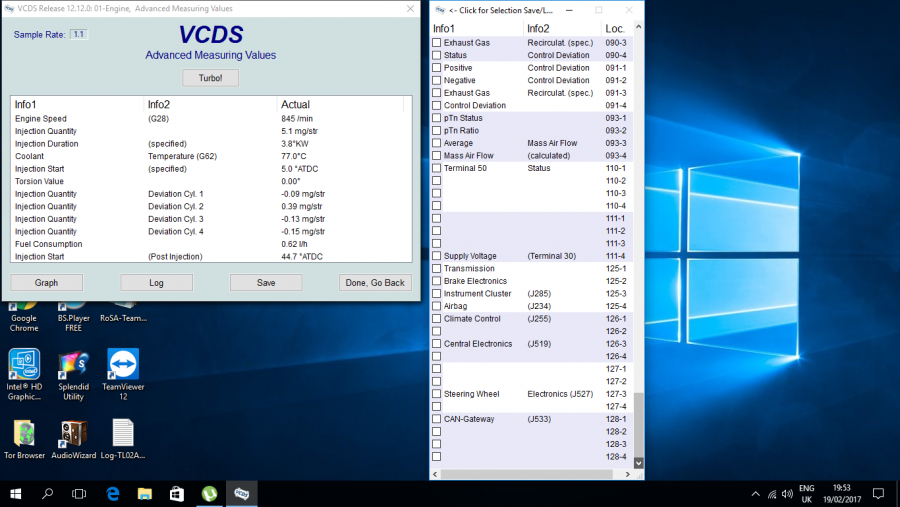Click Done, Go Back button

[x=375, y=283]
